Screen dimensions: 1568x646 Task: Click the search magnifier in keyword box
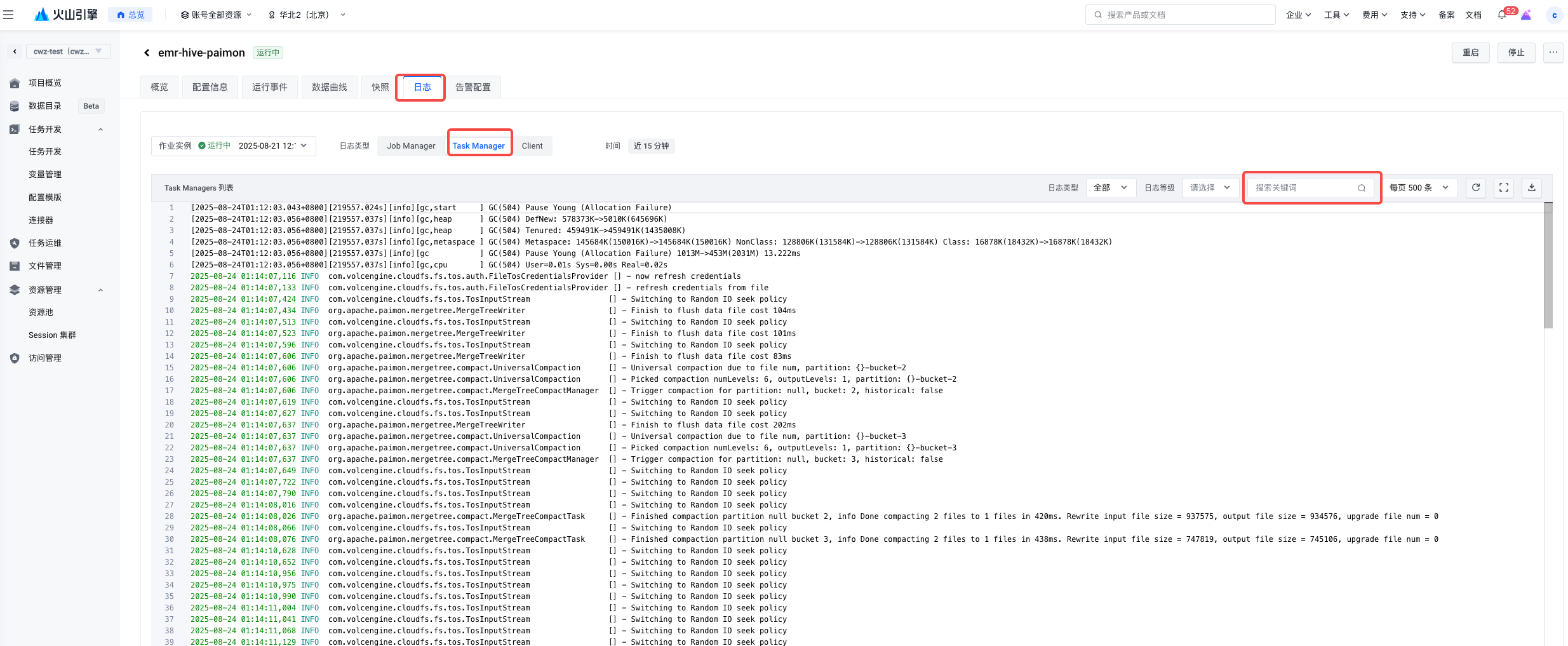1361,188
